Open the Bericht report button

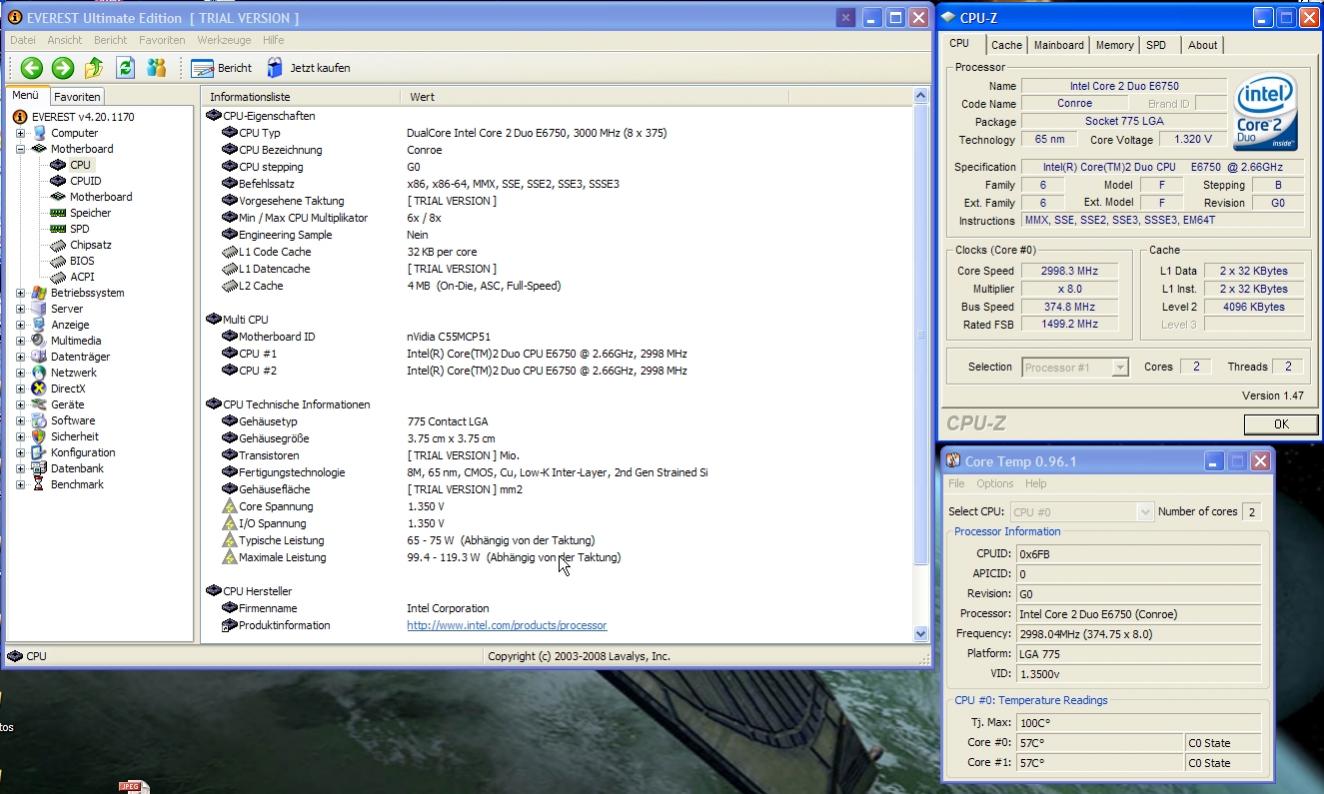point(222,68)
